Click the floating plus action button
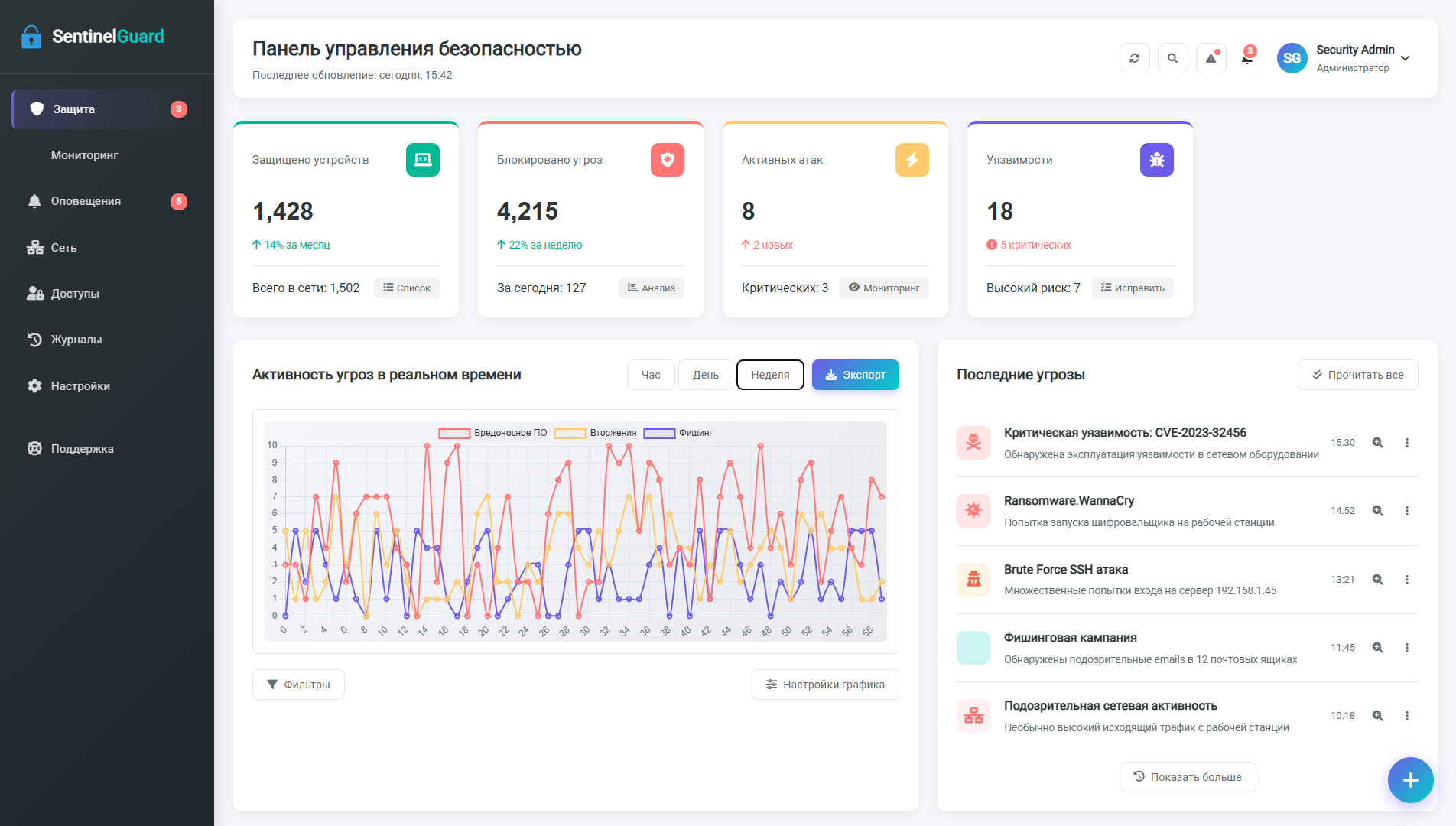 pos(1410,780)
